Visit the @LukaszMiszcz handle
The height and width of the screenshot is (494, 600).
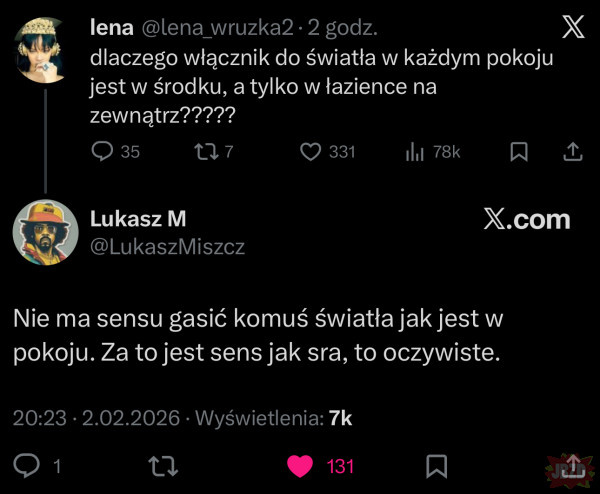[168, 246]
